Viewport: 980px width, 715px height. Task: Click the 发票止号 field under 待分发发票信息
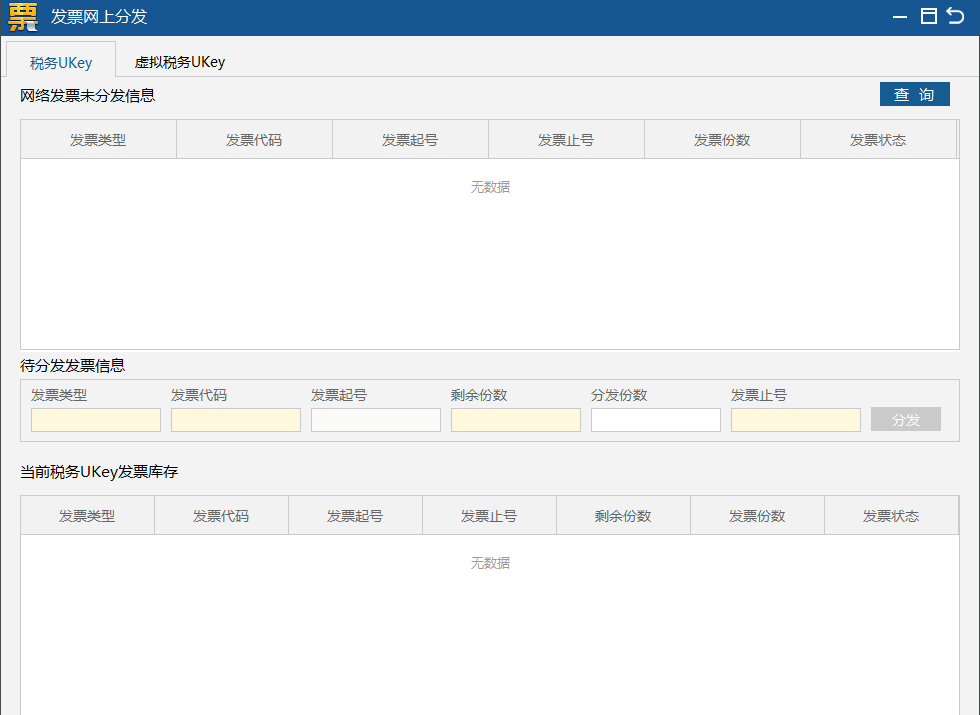796,420
